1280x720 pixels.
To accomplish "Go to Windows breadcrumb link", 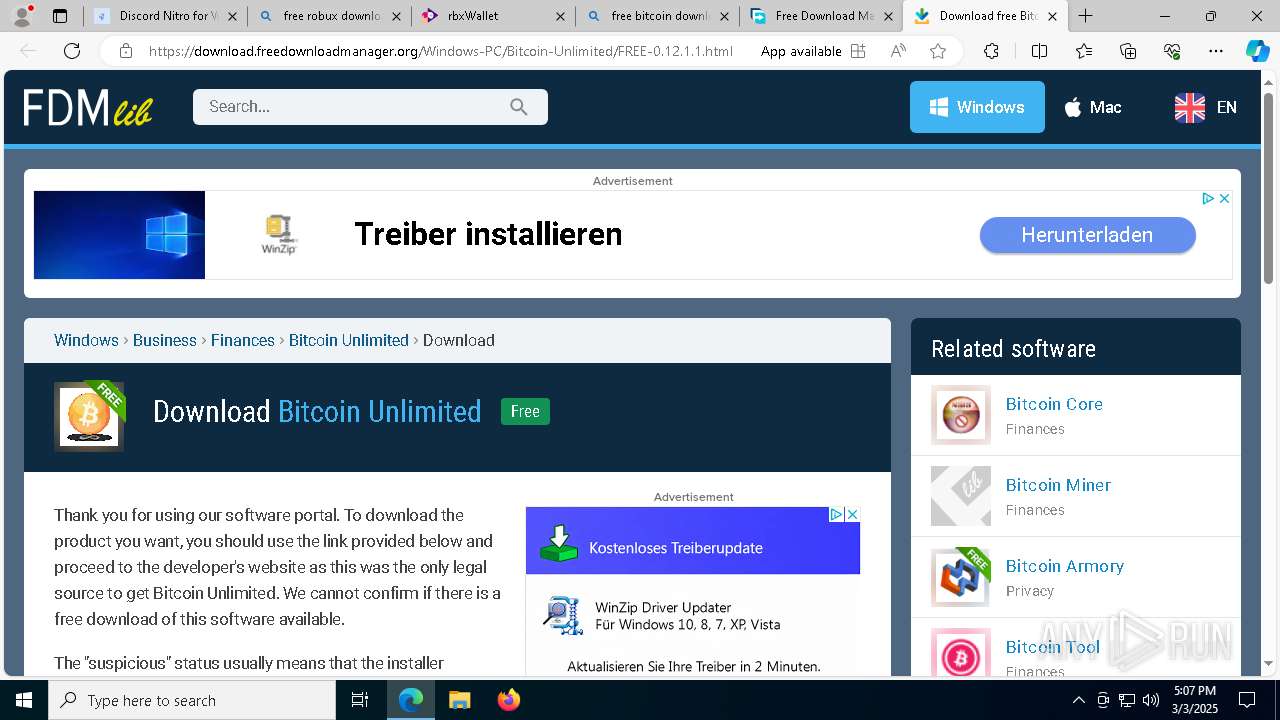I will point(86,340).
